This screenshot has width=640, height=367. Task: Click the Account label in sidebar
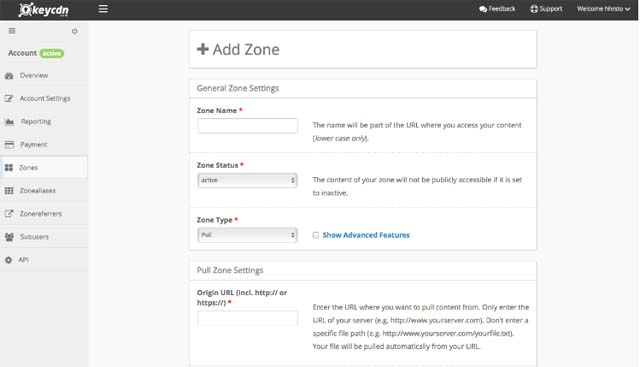pos(22,53)
